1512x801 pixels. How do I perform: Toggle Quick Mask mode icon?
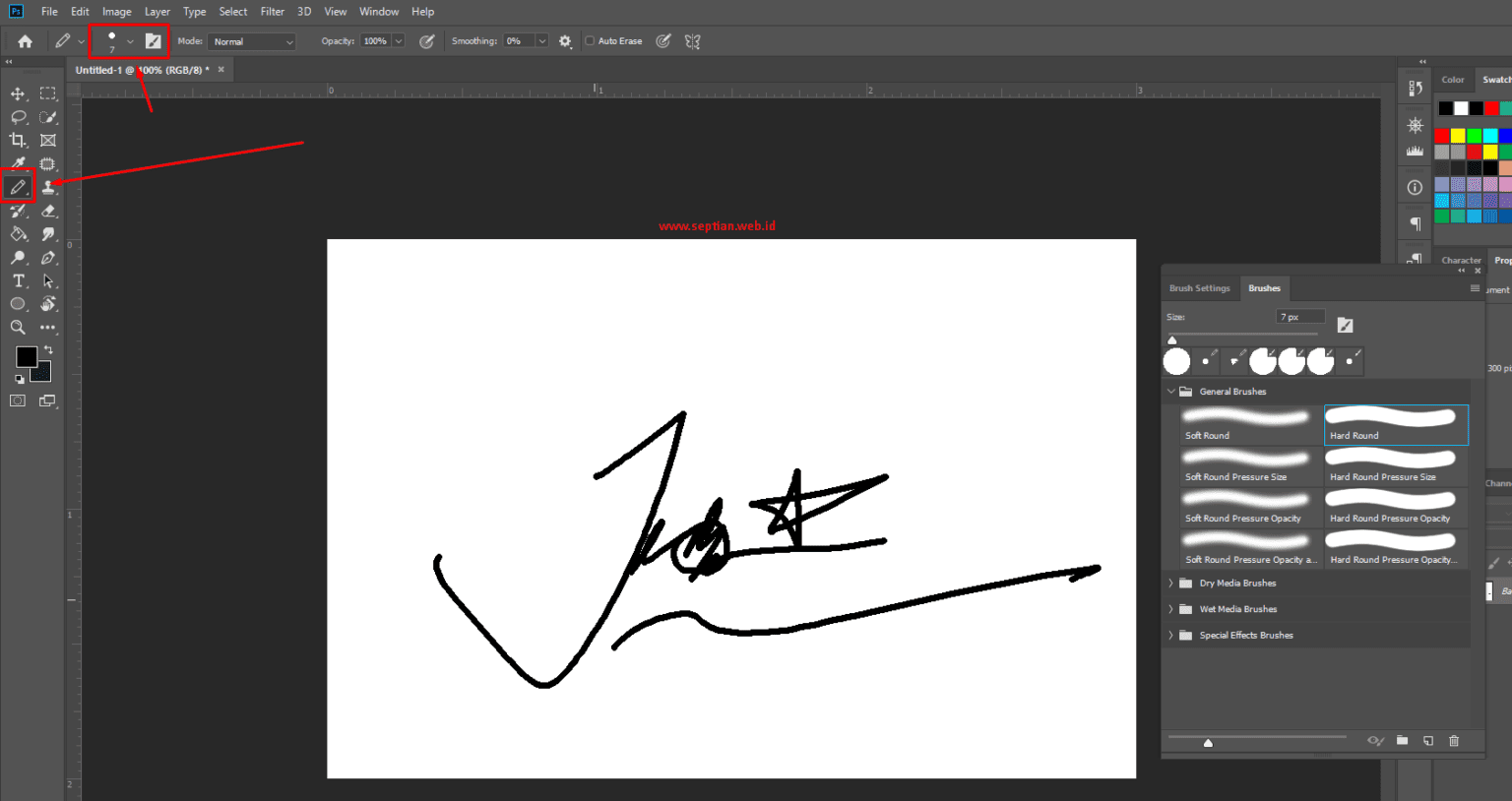coord(18,400)
